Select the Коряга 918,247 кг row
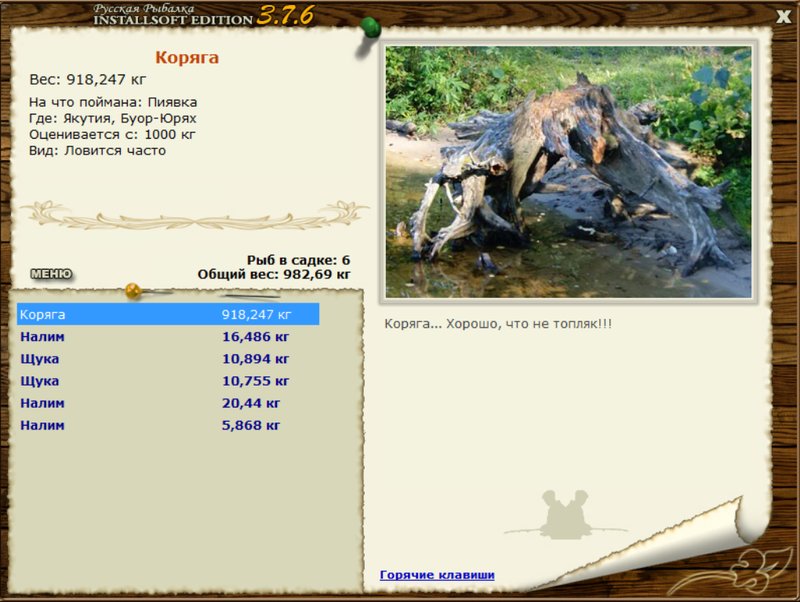The image size is (800, 602). click(x=168, y=314)
